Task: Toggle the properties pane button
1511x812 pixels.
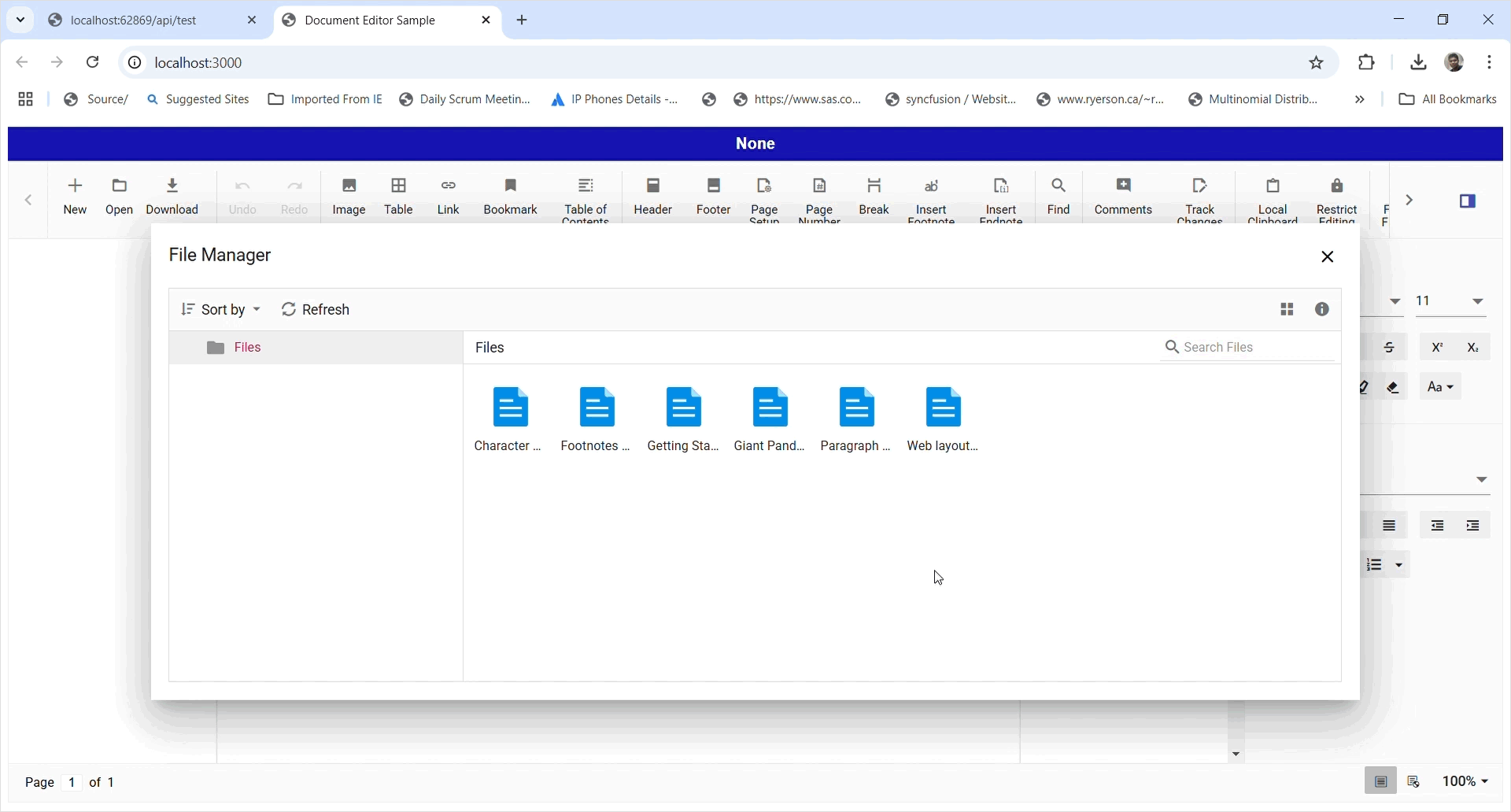Action: tap(1467, 201)
